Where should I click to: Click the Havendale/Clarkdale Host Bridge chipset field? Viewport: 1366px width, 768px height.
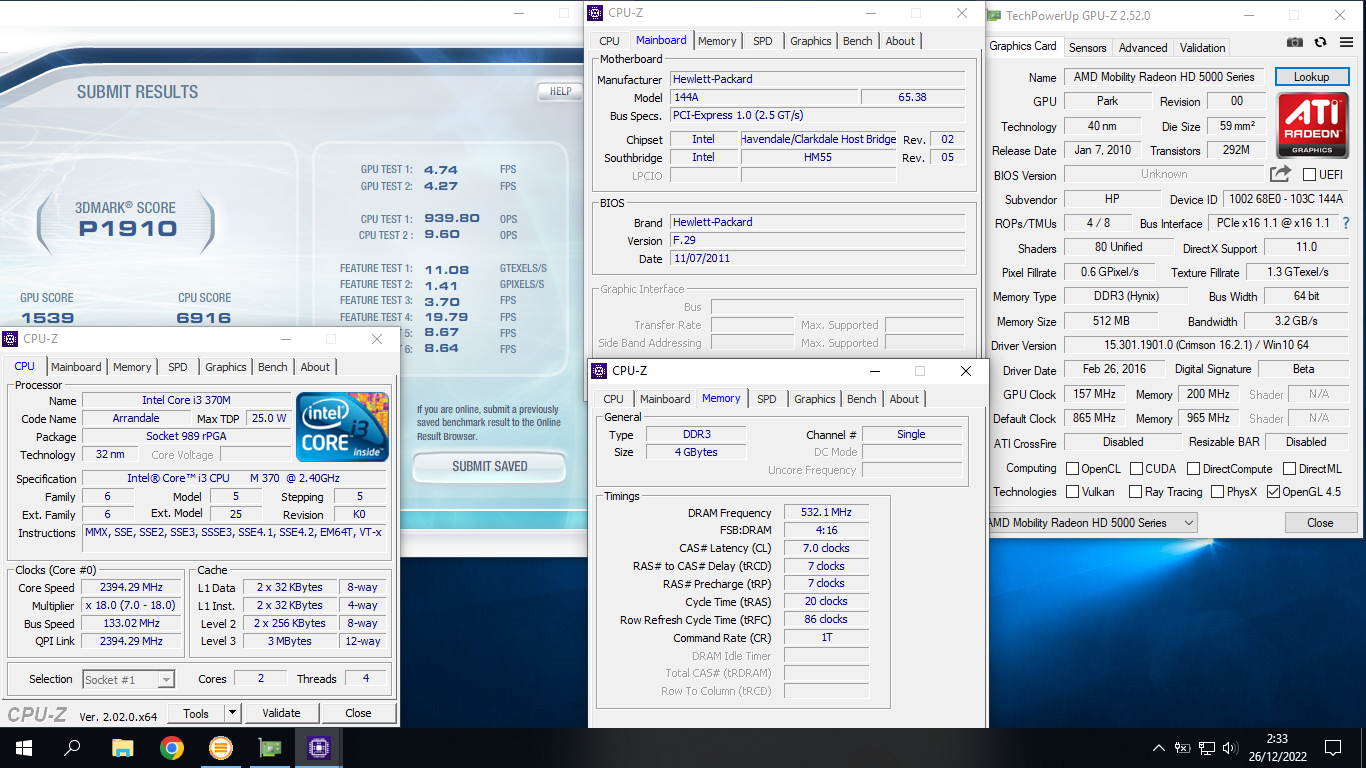click(818, 139)
